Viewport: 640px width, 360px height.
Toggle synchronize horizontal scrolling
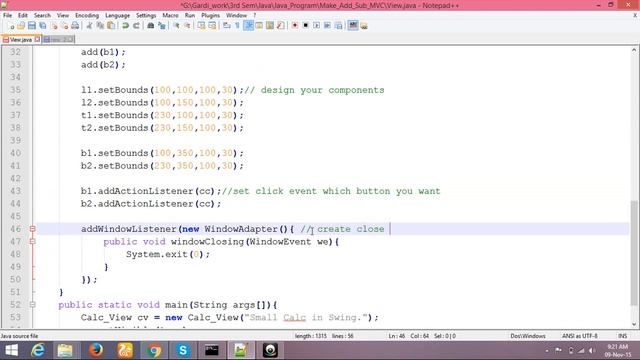[212, 26]
